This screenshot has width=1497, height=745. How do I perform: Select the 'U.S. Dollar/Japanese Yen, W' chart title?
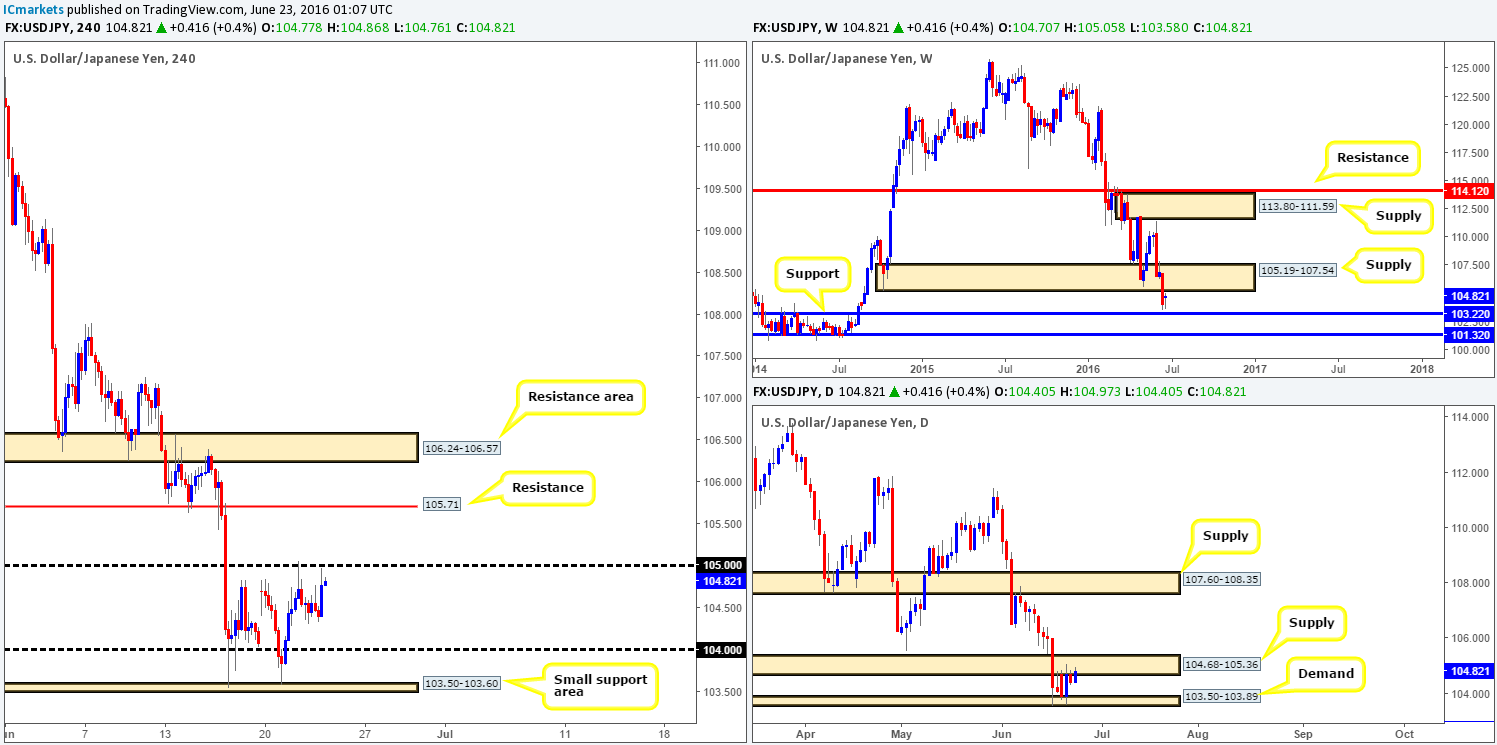[x=845, y=58]
